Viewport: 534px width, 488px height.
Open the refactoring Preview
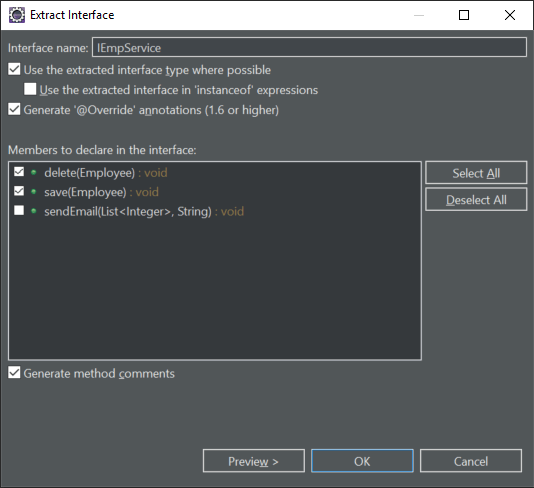tap(254, 461)
